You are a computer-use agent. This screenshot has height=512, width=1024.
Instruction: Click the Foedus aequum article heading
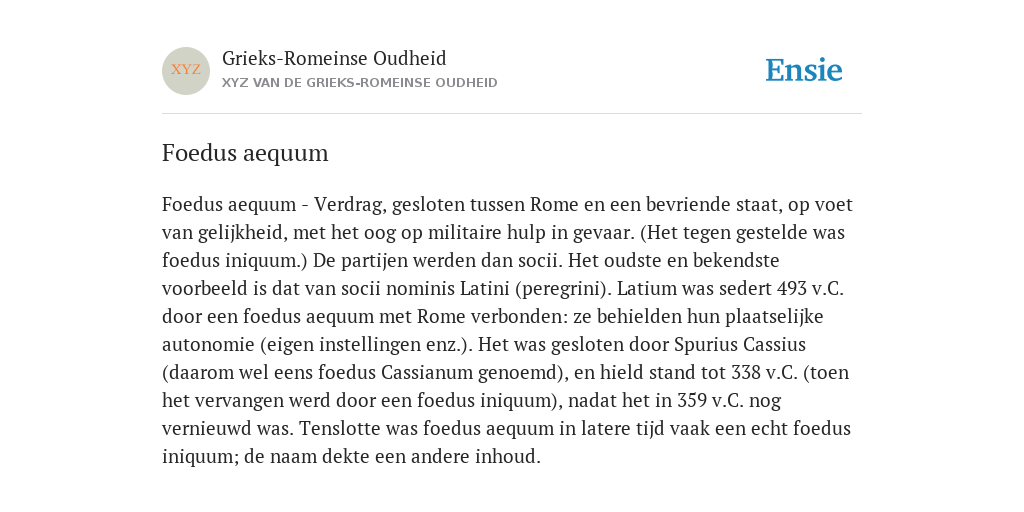[x=245, y=153]
